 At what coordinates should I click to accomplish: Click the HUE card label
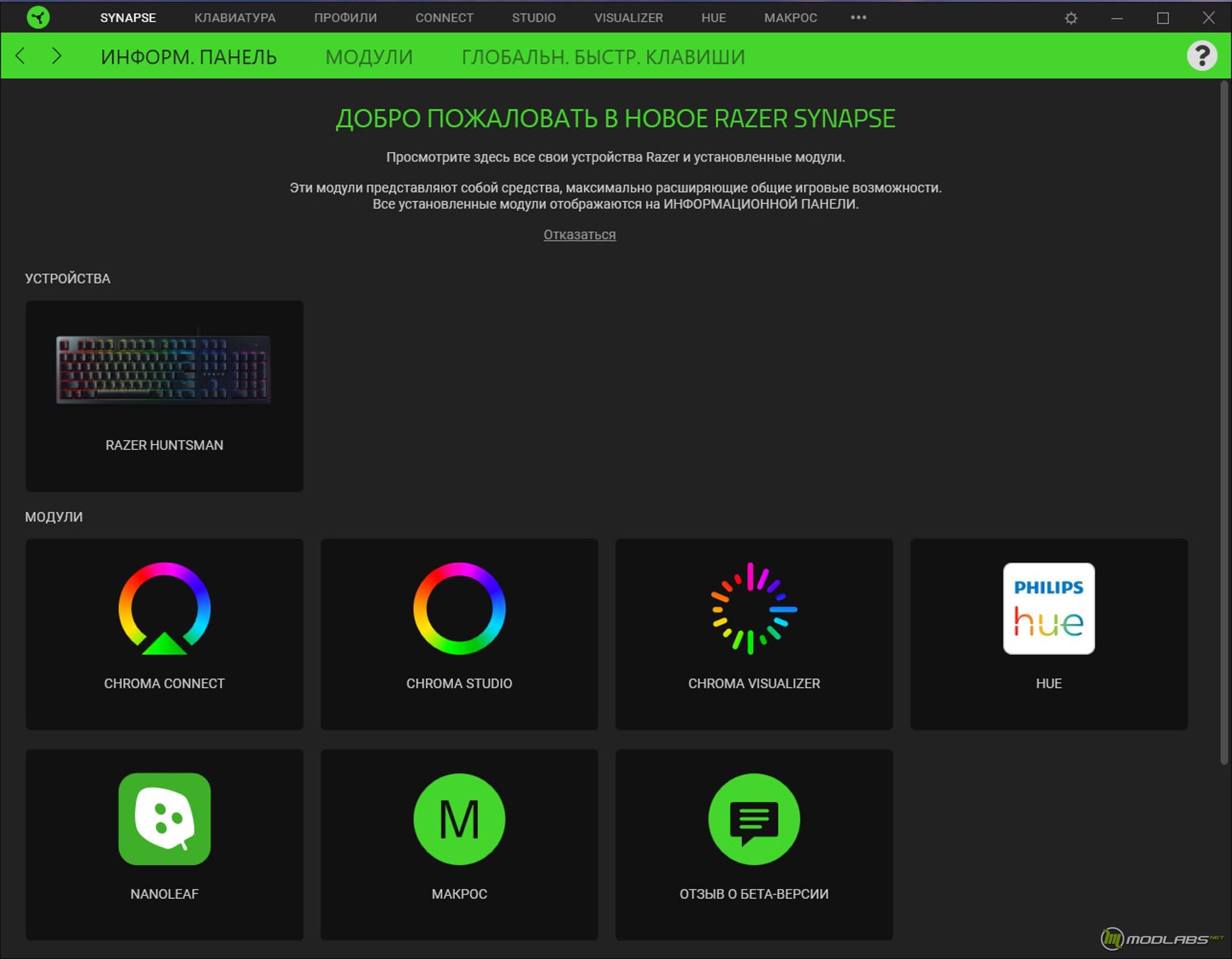pyautogui.click(x=1049, y=683)
